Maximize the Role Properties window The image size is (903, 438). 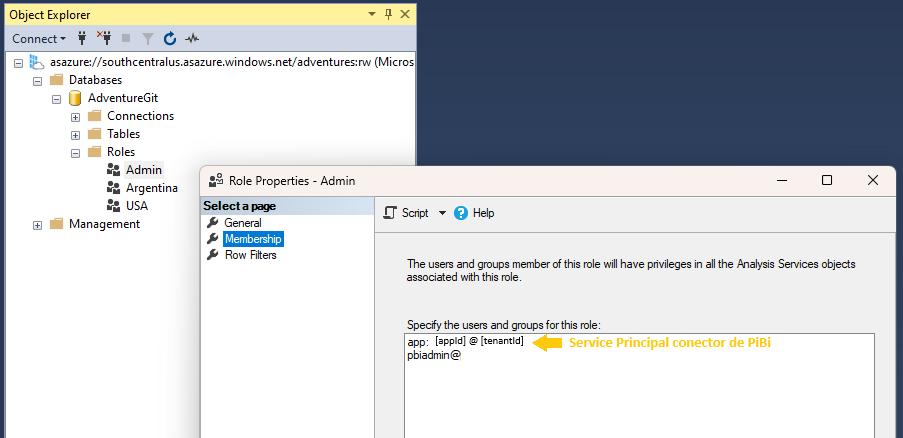[x=827, y=180]
